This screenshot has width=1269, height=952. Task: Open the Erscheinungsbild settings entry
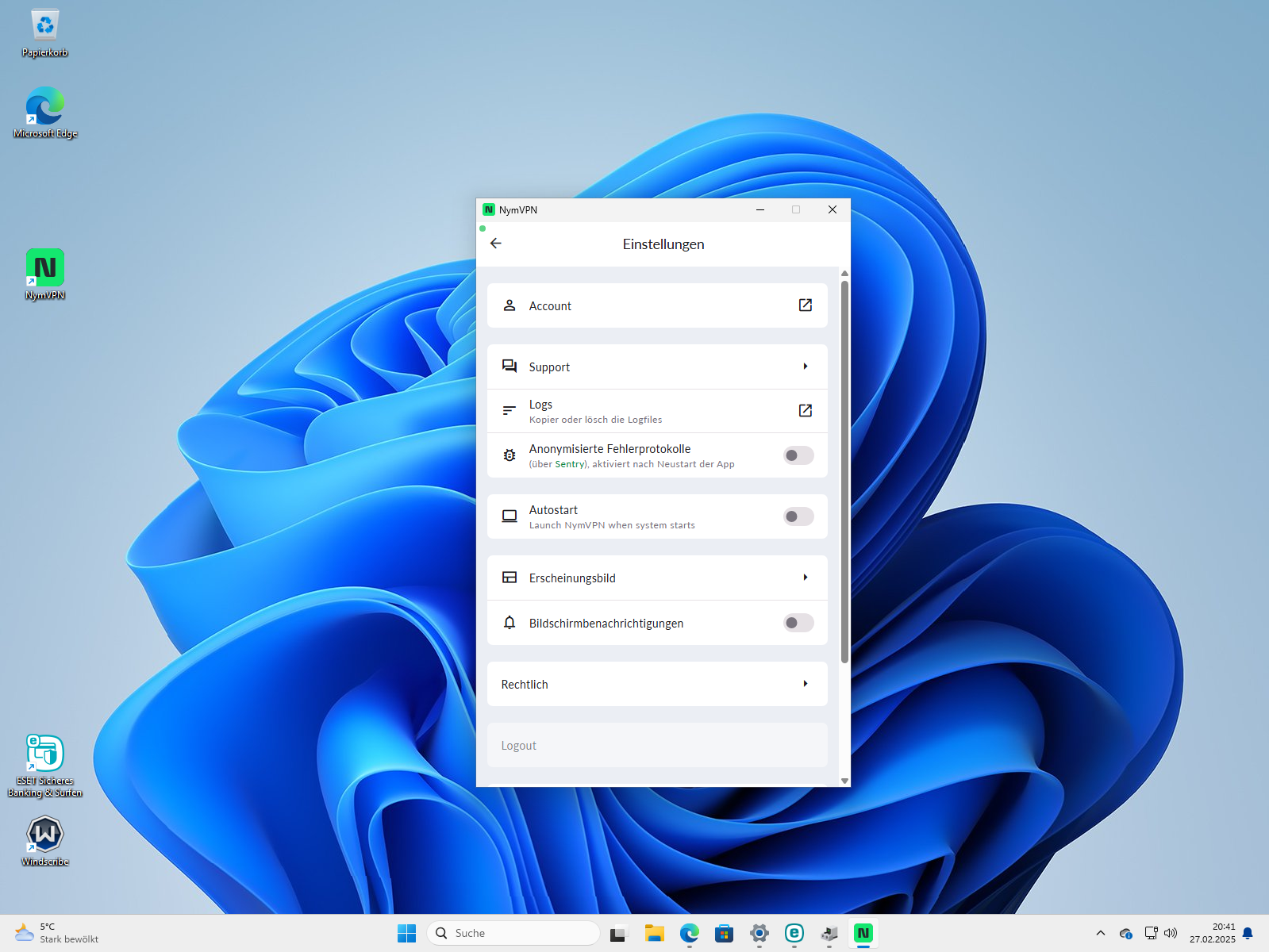tap(657, 578)
